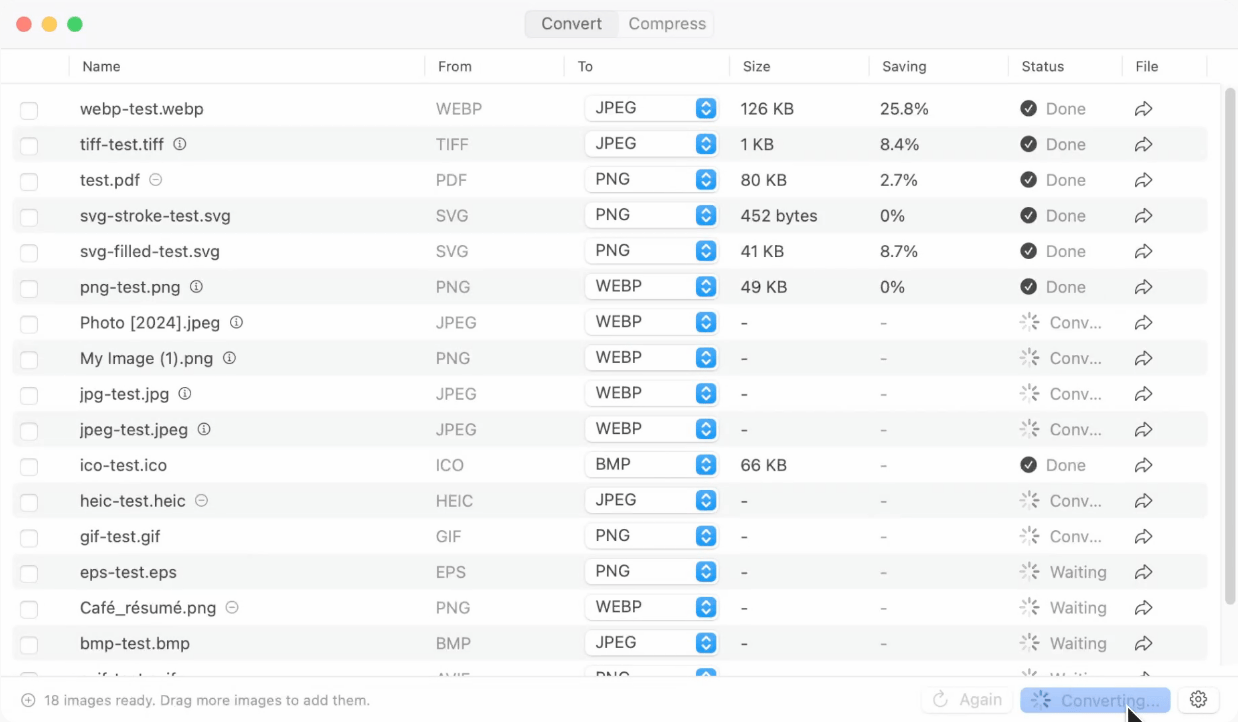Image resolution: width=1238 pixels, height=722 pixels.
Task: Tick the gif-test.gif checkbox
Action: [29, 538]
